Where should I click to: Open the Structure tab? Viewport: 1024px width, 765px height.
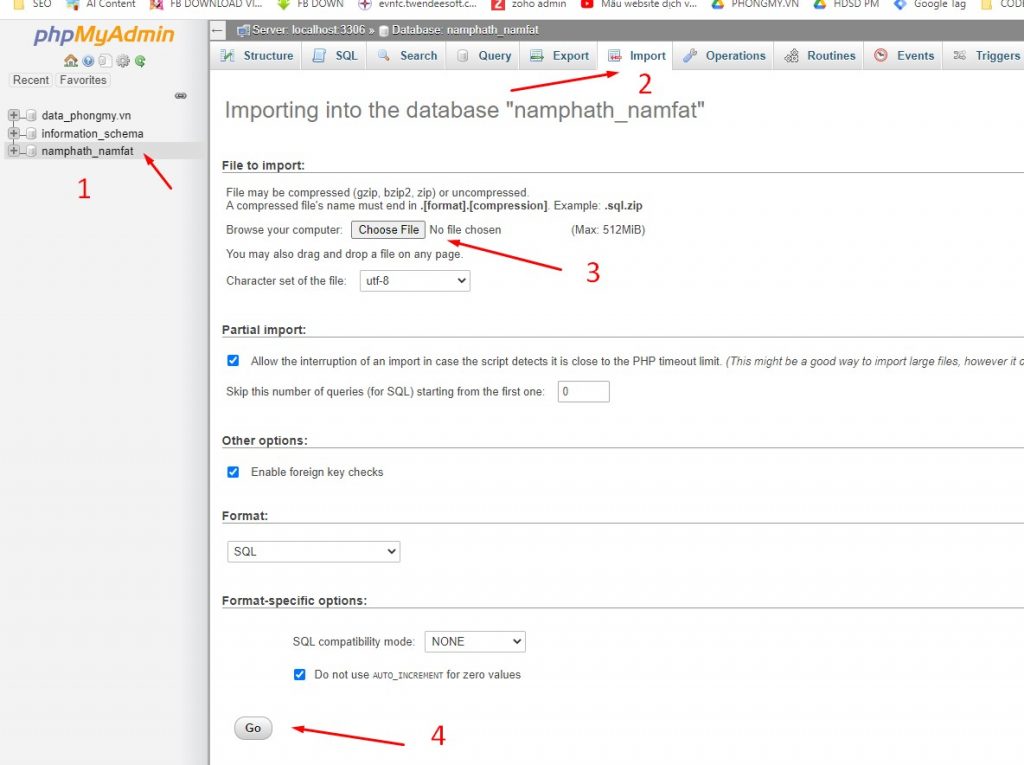(257, 56)
